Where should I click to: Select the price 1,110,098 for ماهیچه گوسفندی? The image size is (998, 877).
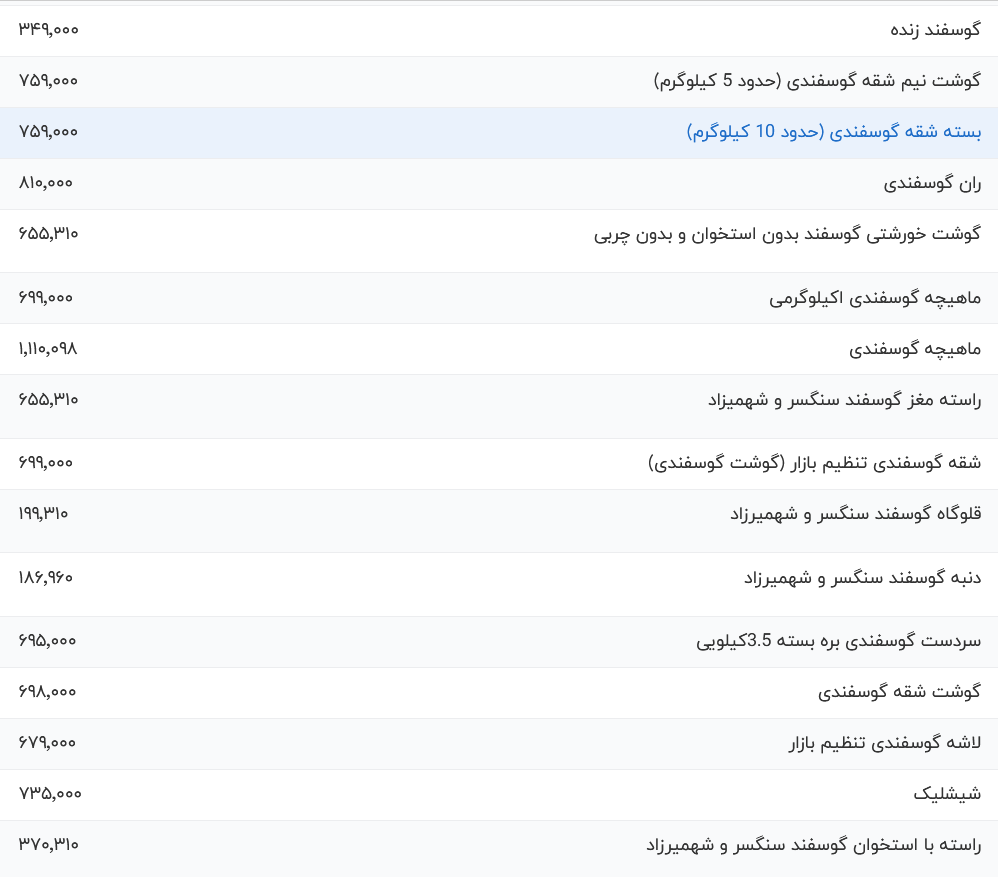coord(49,348)
